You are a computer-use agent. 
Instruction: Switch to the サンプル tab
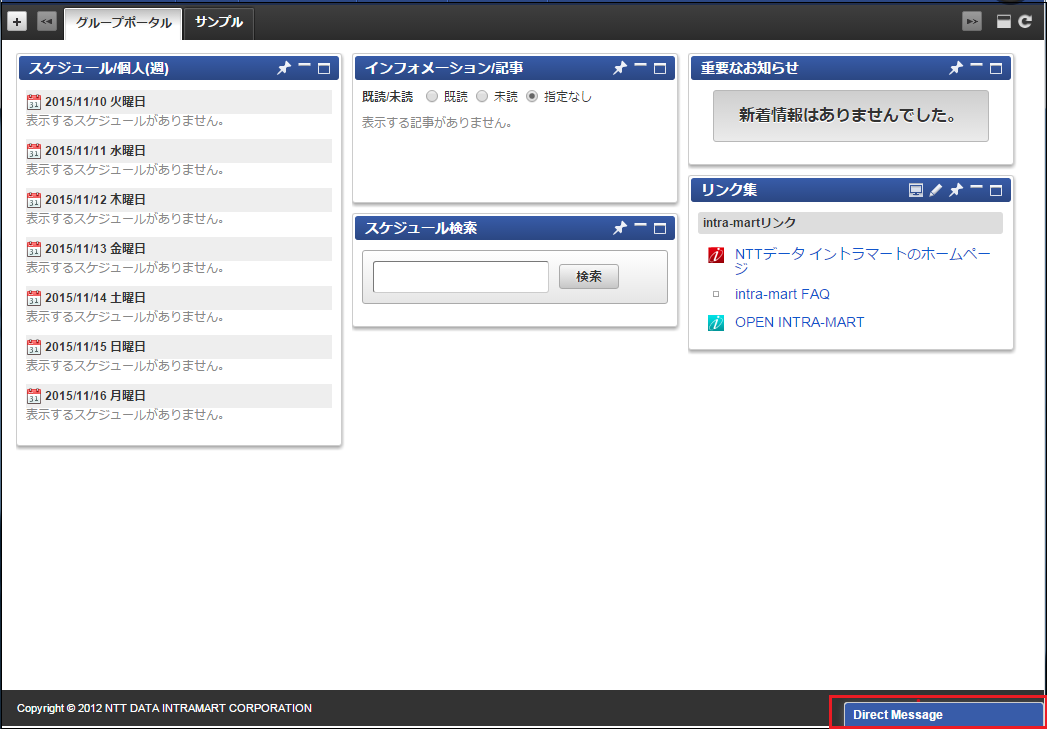tap(218, 22)
